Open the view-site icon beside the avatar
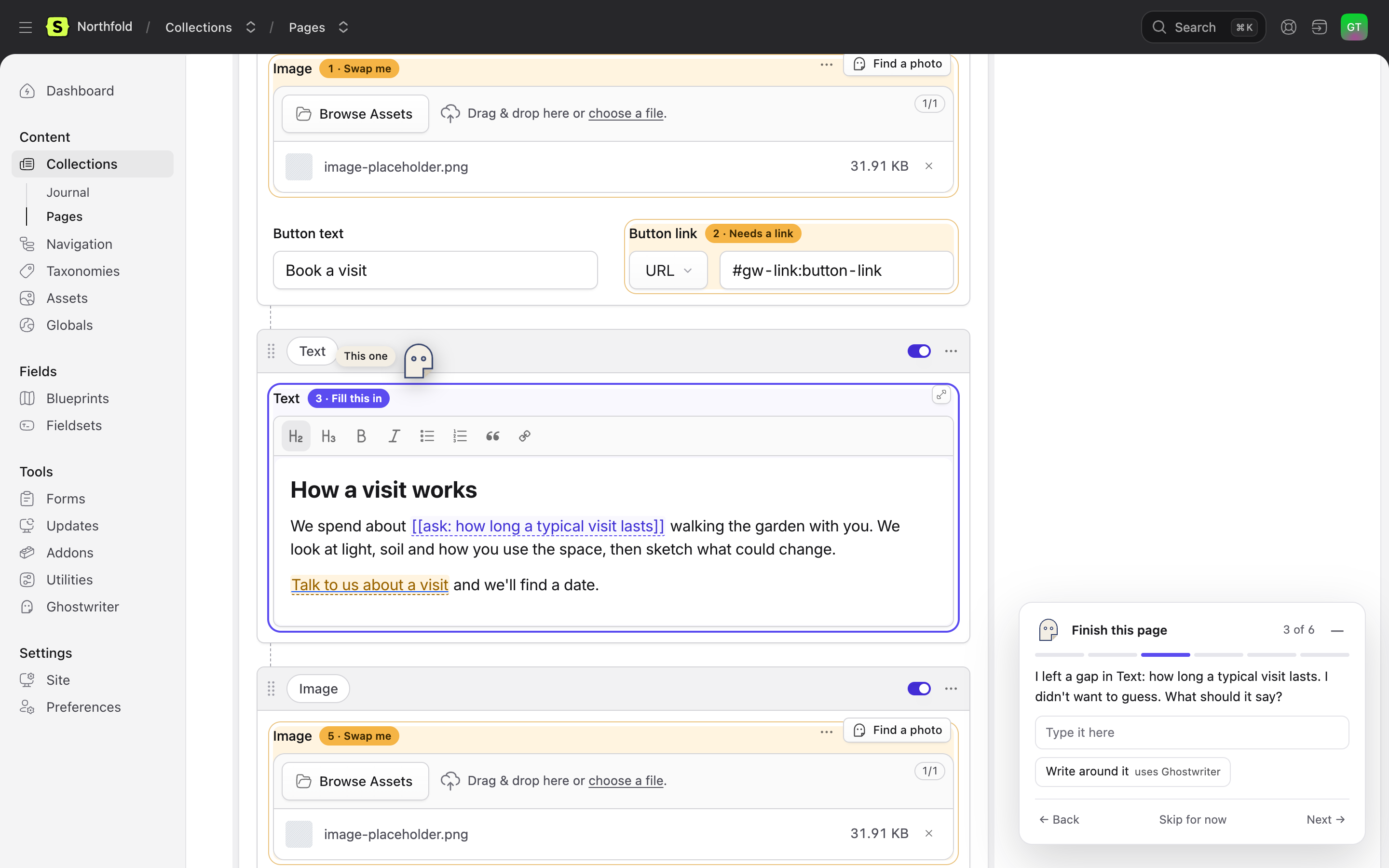This screenshot has height=868, width=1389. pos(1319,27)
